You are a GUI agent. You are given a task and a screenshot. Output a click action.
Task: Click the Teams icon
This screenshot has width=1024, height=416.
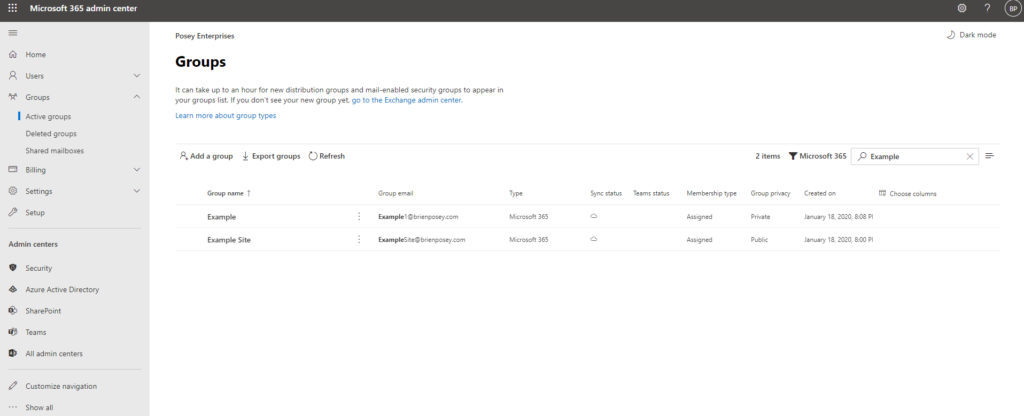tap(12, 332)
